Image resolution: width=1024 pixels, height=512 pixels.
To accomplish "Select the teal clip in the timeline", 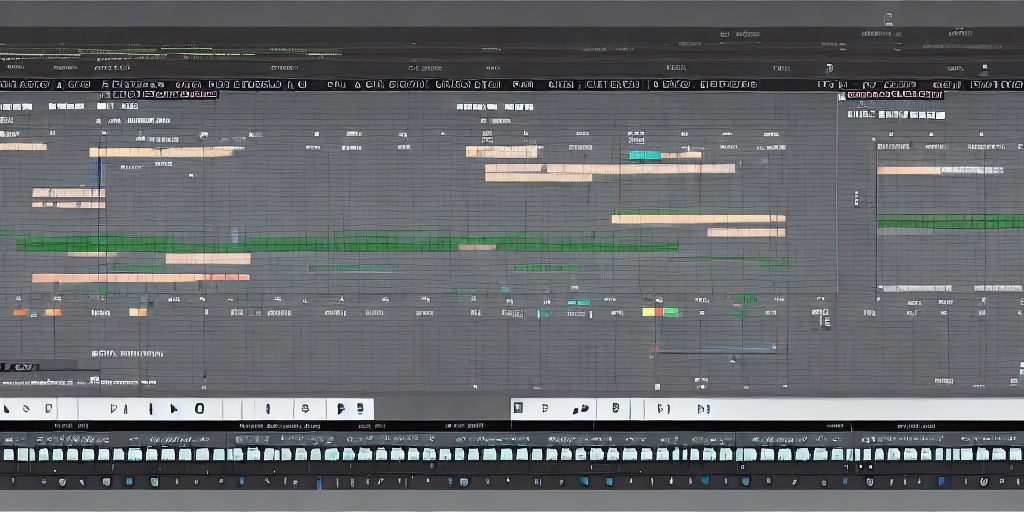I will pos(645,155).
